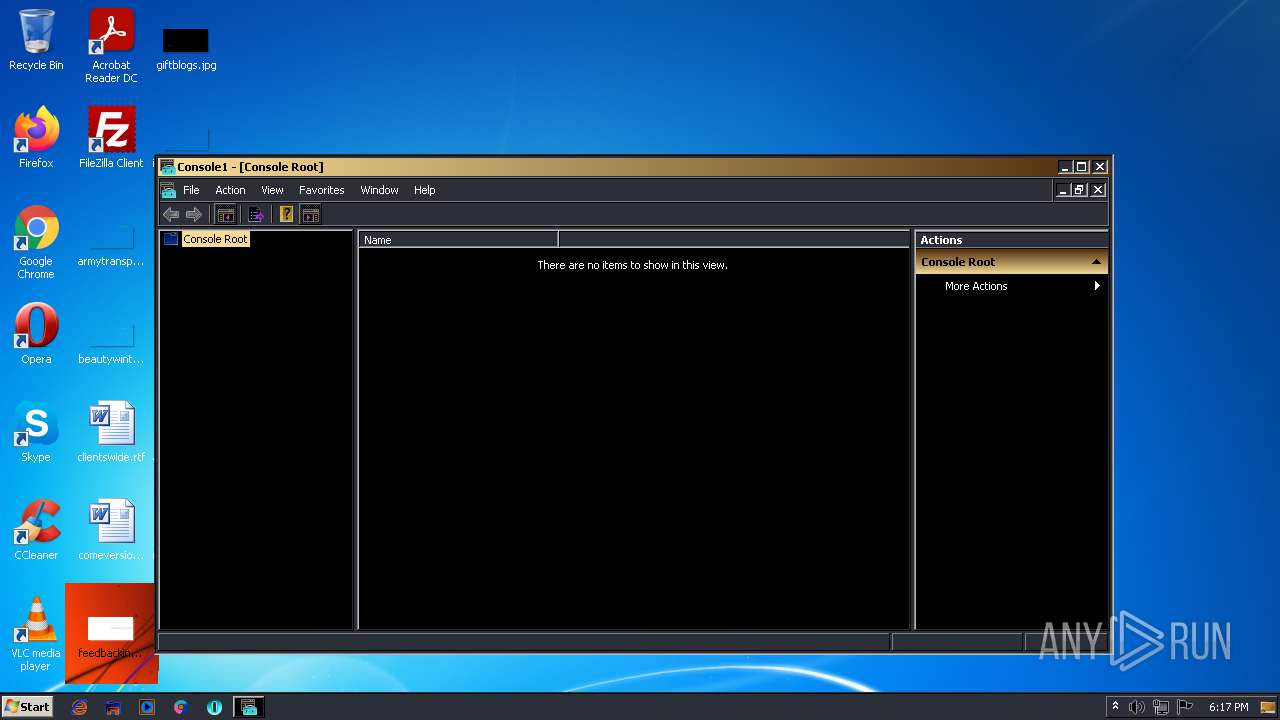Open Firefox desktop shortcut

(x=36, y=138)
